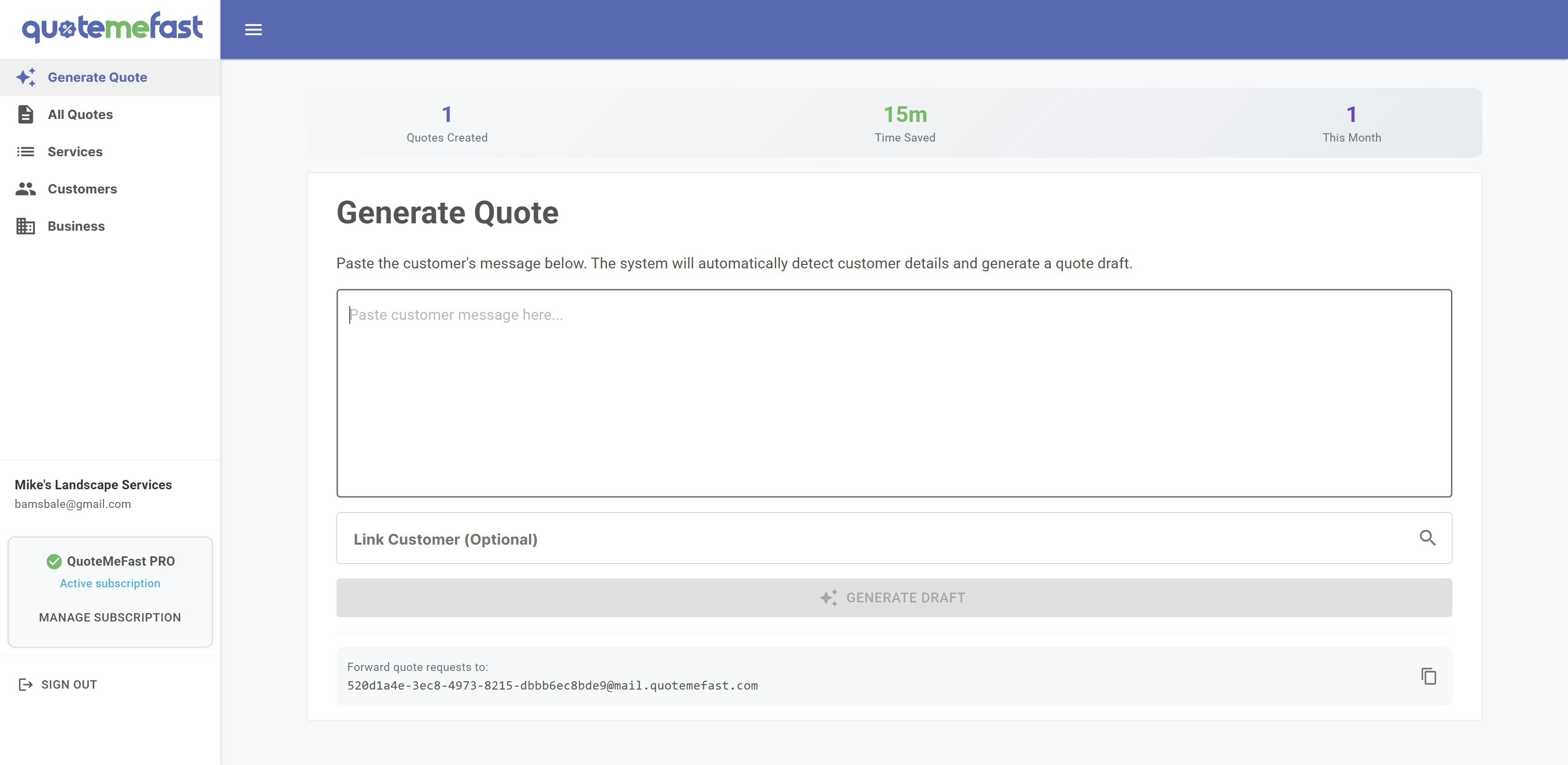Open Business settings page

pos(110,226)
